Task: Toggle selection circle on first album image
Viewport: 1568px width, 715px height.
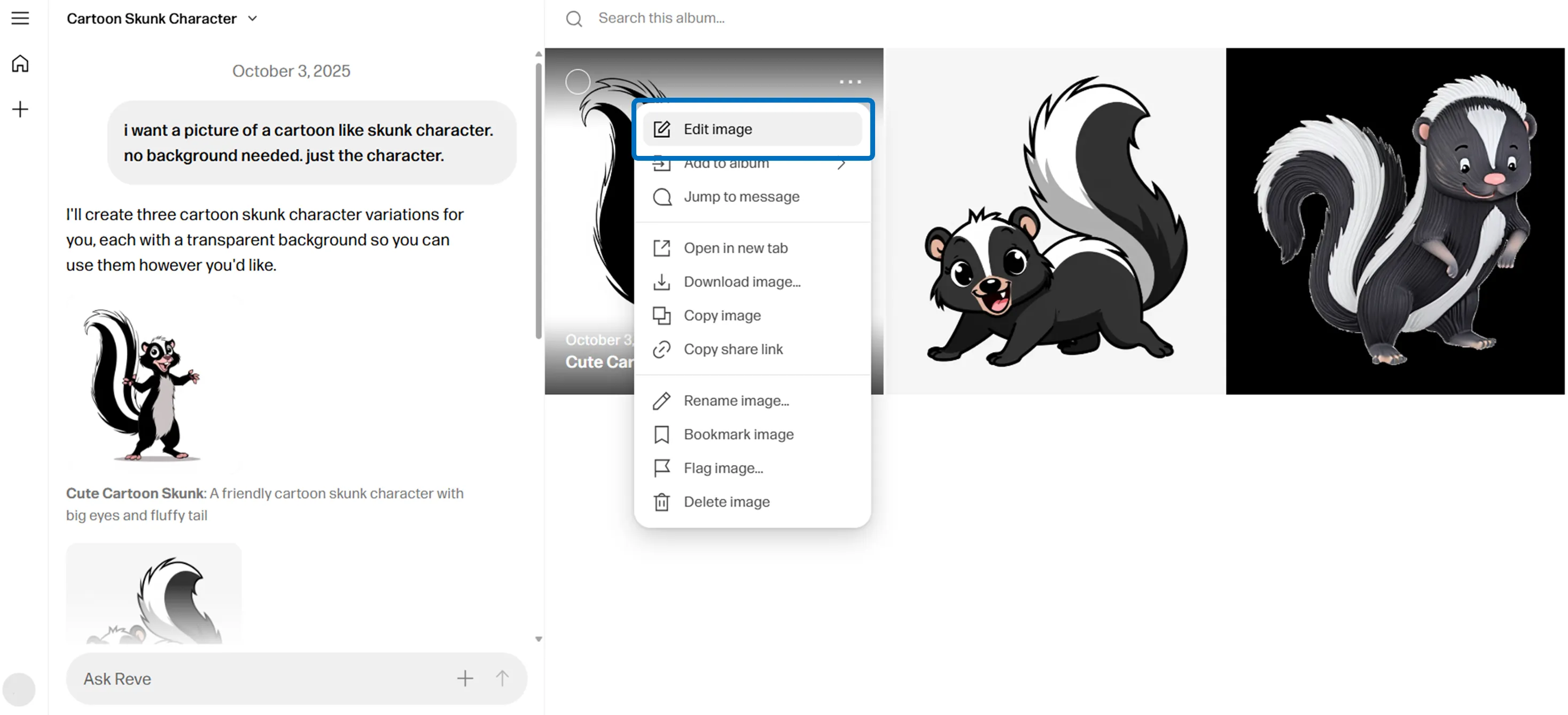Action: [x=578, y=82]
